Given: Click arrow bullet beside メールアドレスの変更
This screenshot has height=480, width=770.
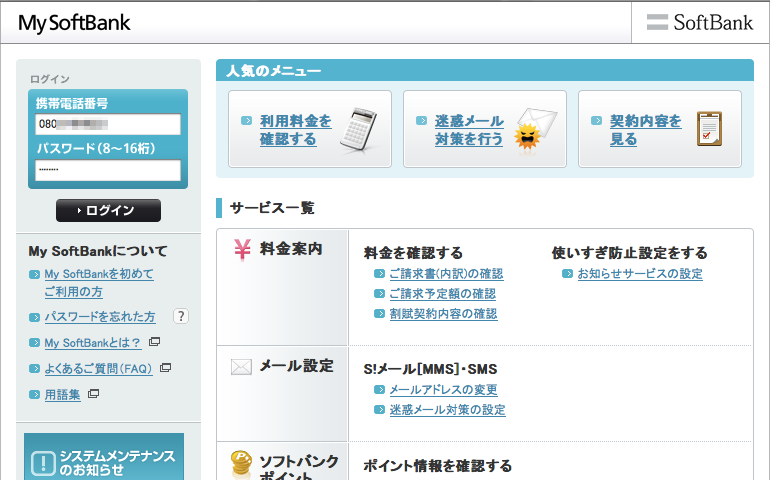Looking at the screenshot, I should 379,390.
